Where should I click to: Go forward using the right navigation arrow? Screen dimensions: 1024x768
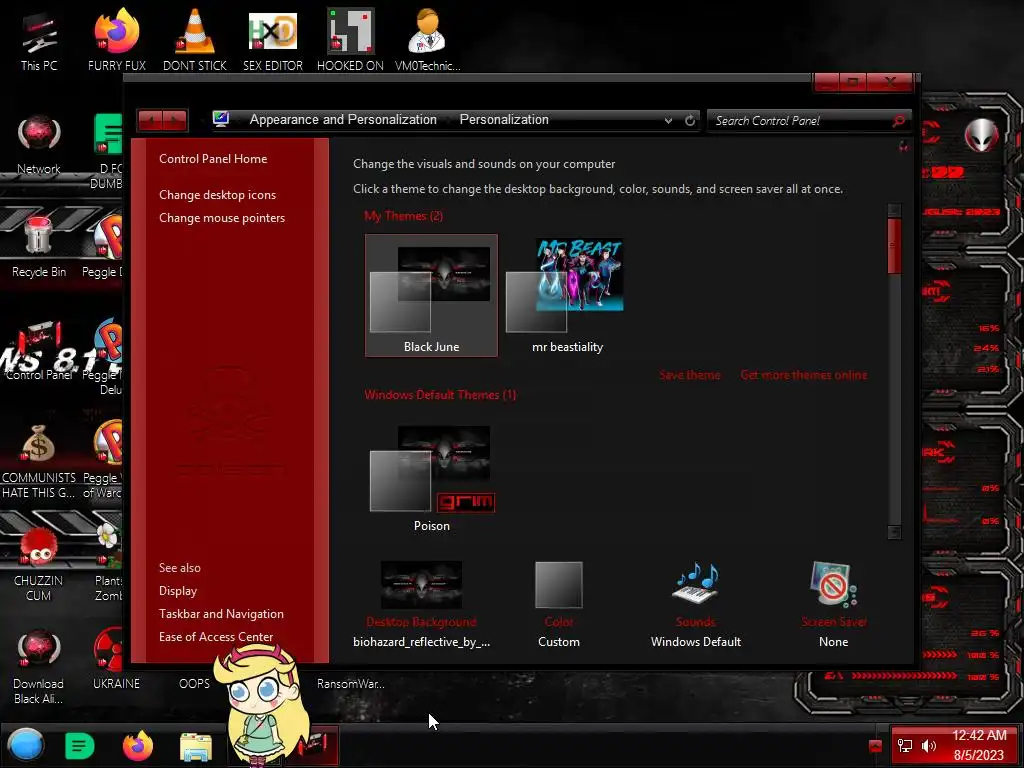(x=176, y=120)
